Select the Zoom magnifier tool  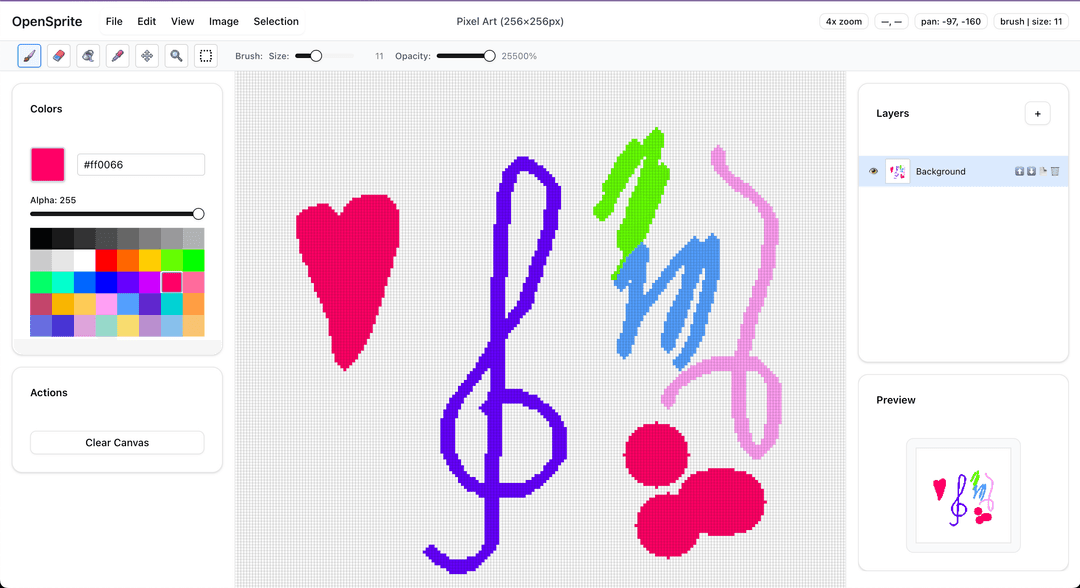tap(176, 56)
